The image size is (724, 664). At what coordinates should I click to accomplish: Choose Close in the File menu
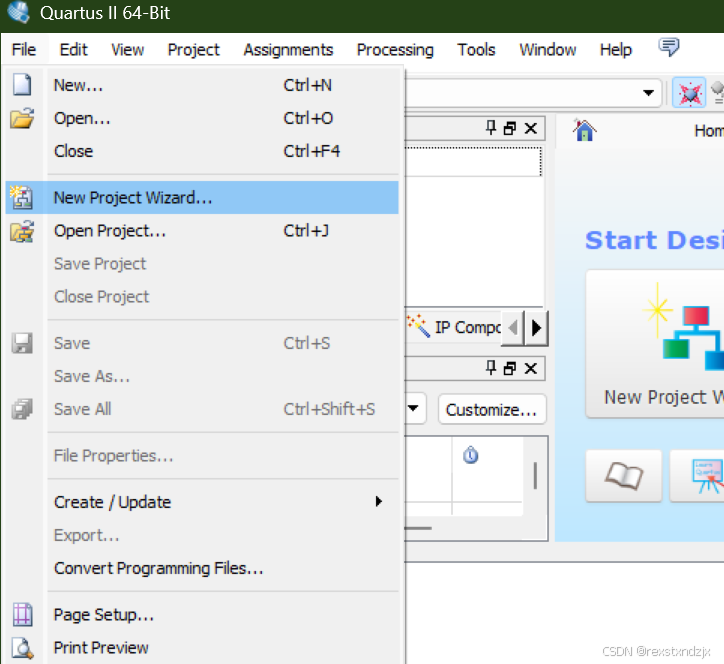tap(202, 151)
